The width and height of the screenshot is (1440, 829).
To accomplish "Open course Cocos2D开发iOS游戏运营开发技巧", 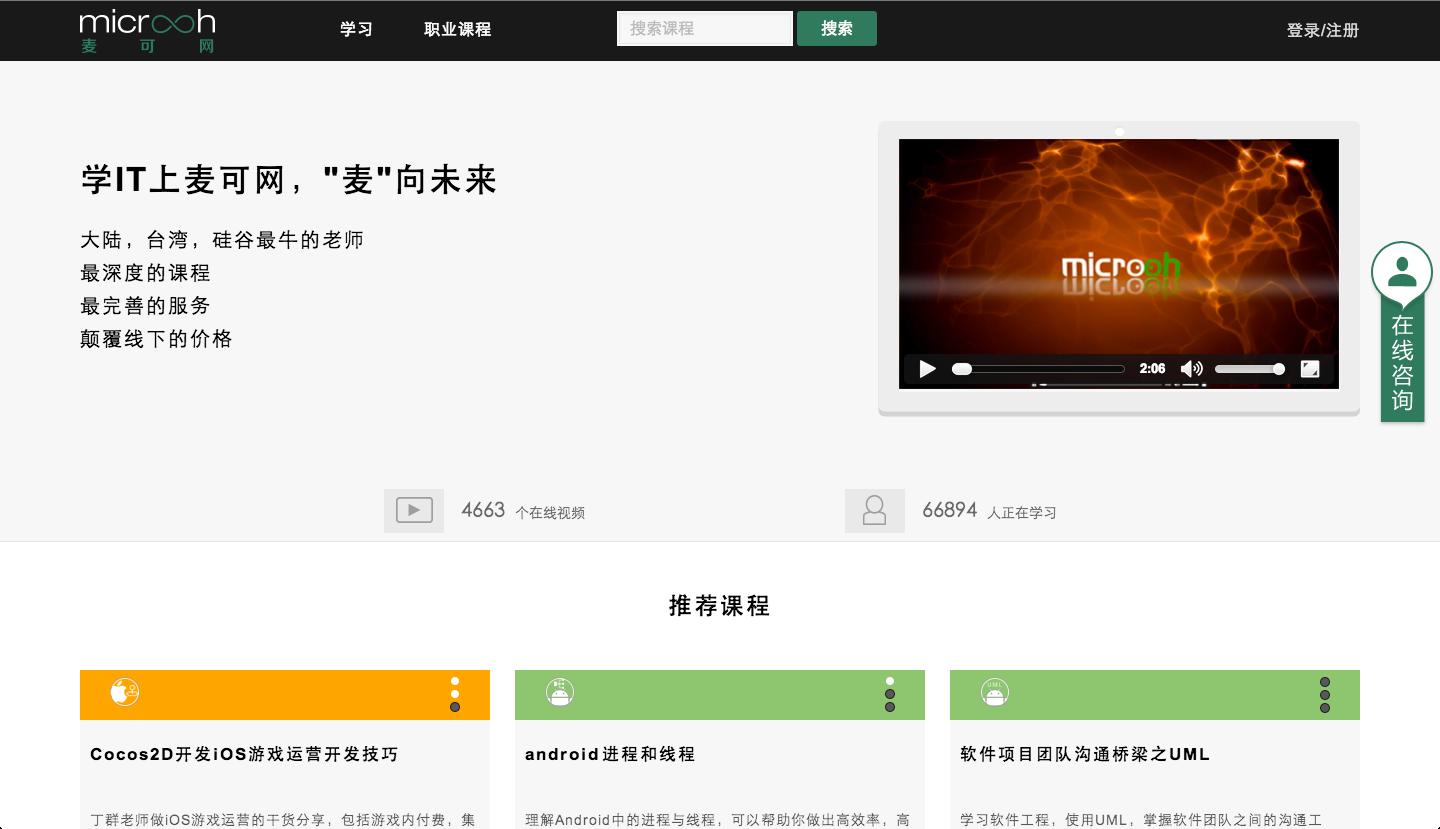I will click(244, 754).
